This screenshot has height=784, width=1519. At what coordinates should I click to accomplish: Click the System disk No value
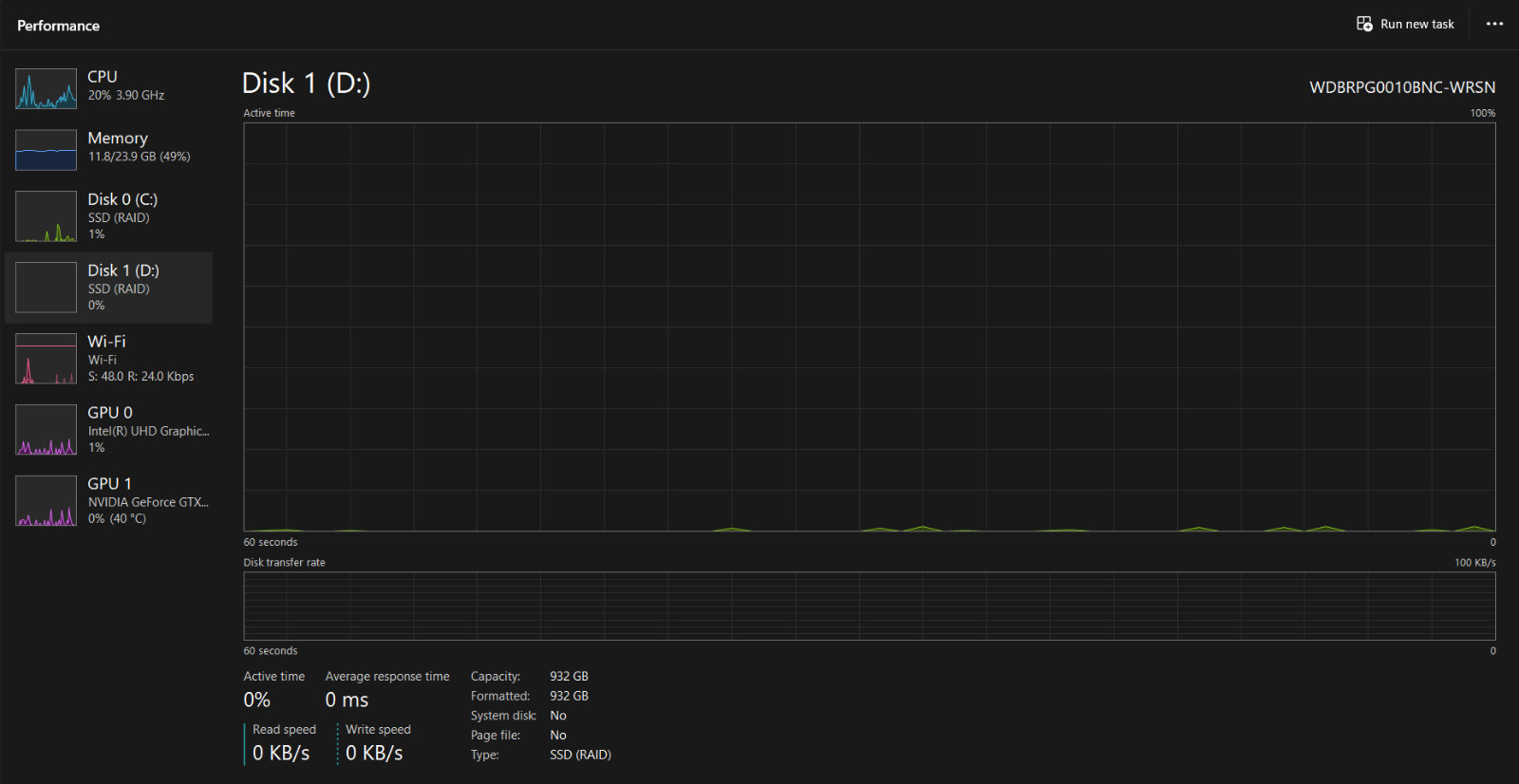[x=558, y=716]
